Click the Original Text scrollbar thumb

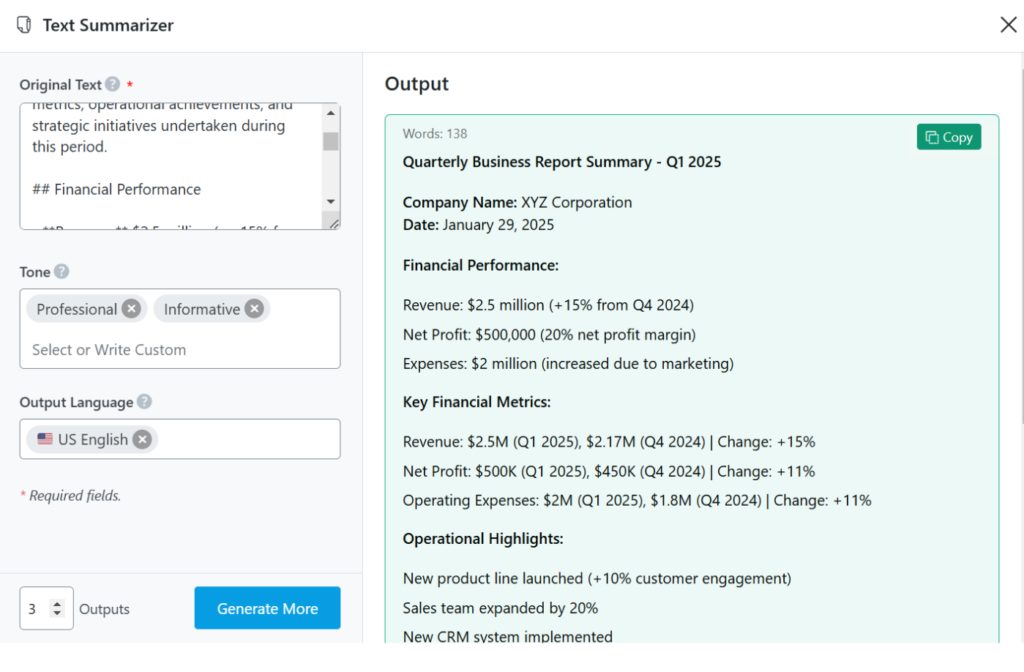(330, 141)
